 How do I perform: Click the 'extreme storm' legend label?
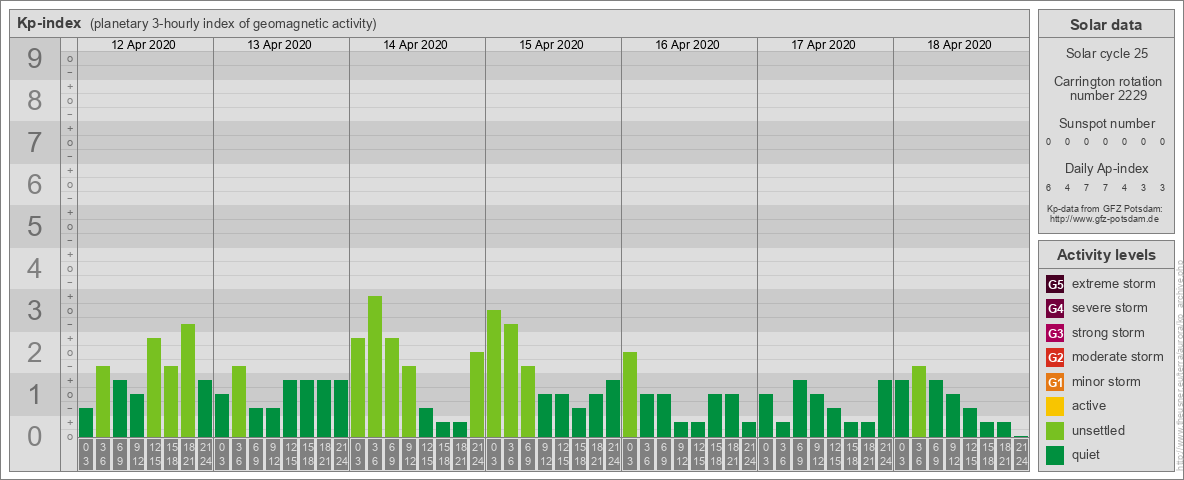click(1114, 284)
